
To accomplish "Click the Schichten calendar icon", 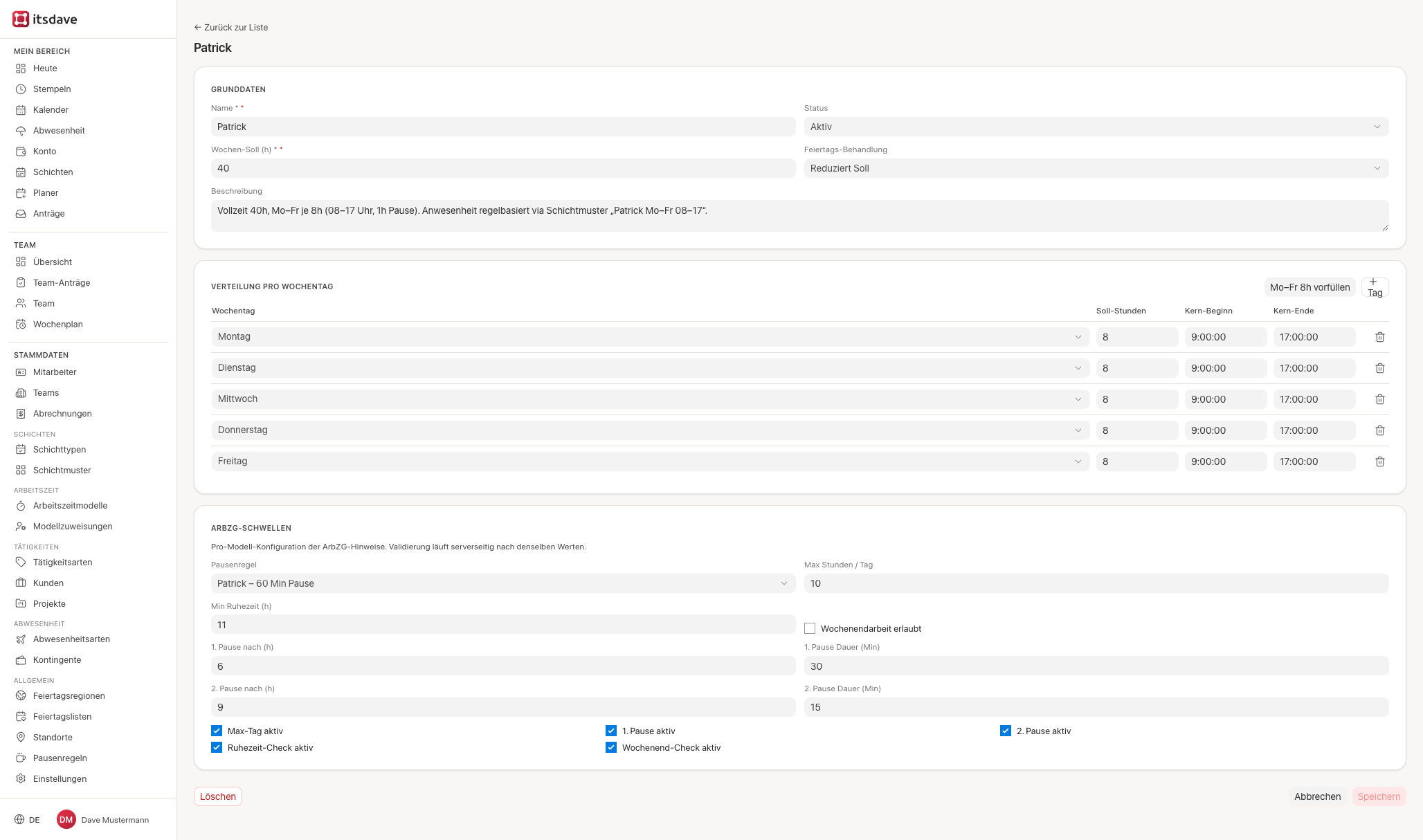I will point(21,172).
